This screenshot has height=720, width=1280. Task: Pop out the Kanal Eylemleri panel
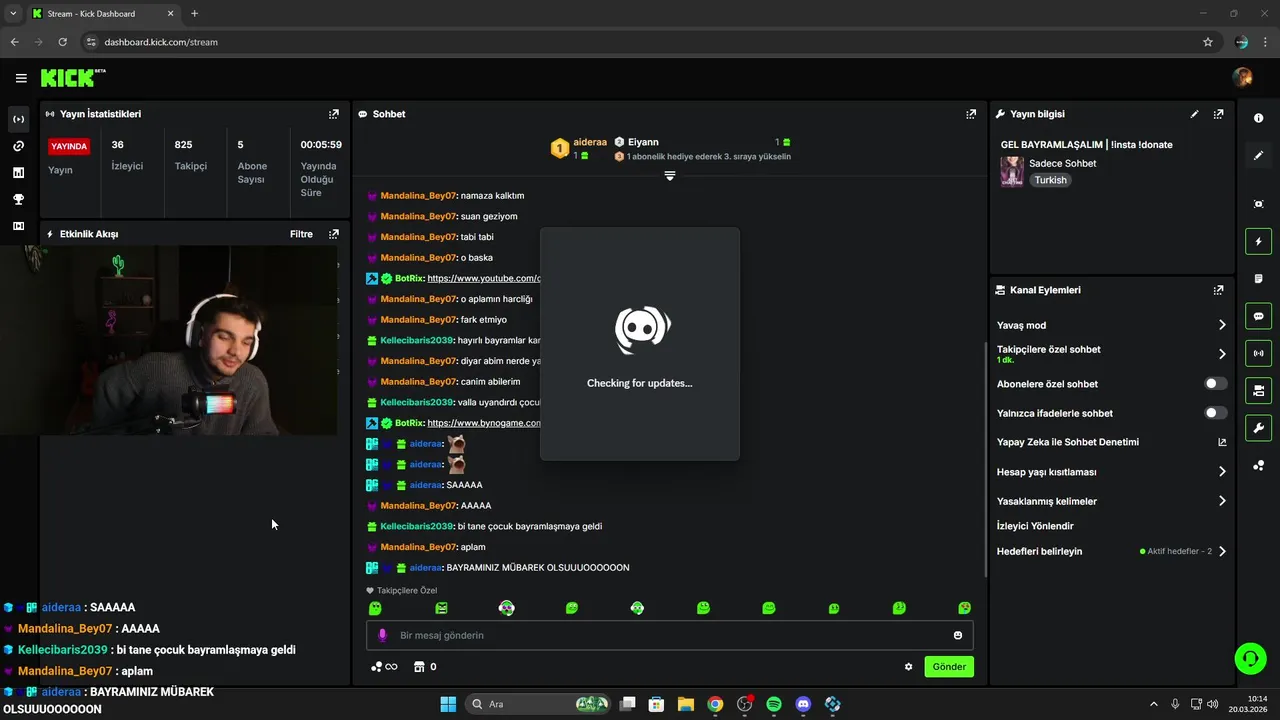[x=1218, y=290]
